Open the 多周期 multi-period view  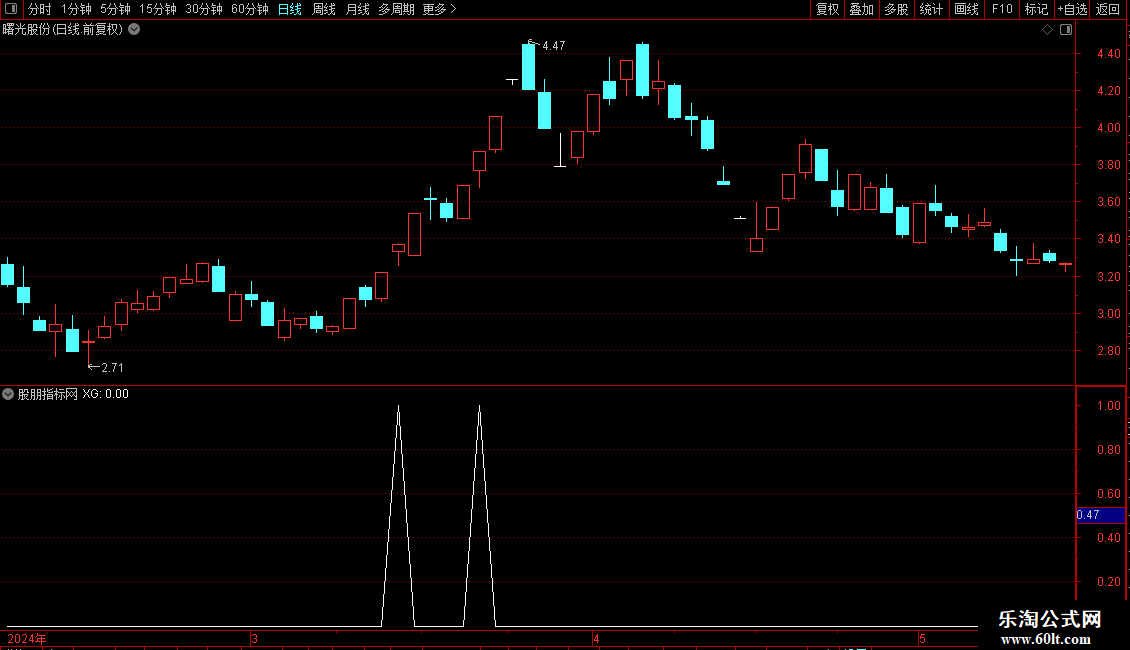point(396,9)
